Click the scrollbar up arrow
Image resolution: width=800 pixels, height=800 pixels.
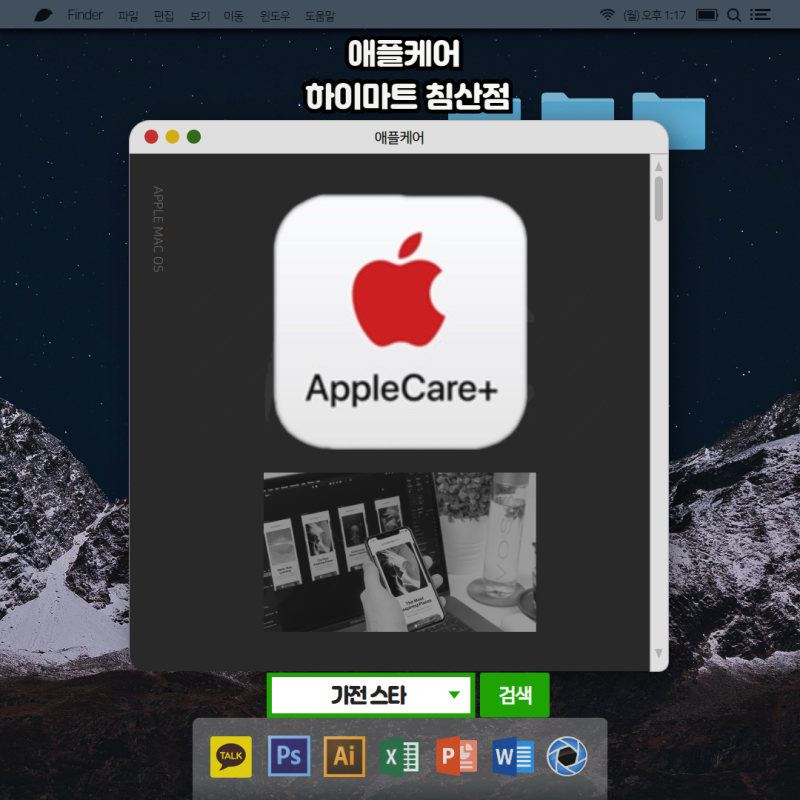tap(659, 167)
